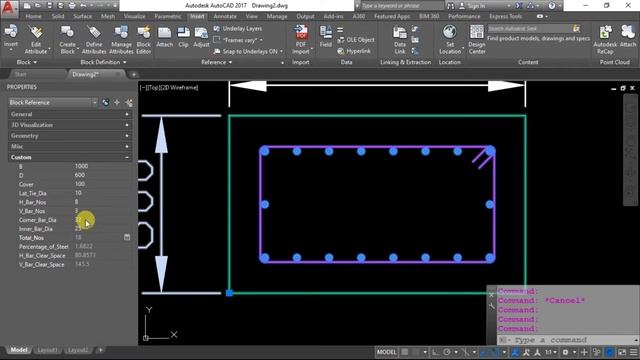The image size is (640, 360).
Task: Launch Autodesk ReCap
Action: coord(605,39)
